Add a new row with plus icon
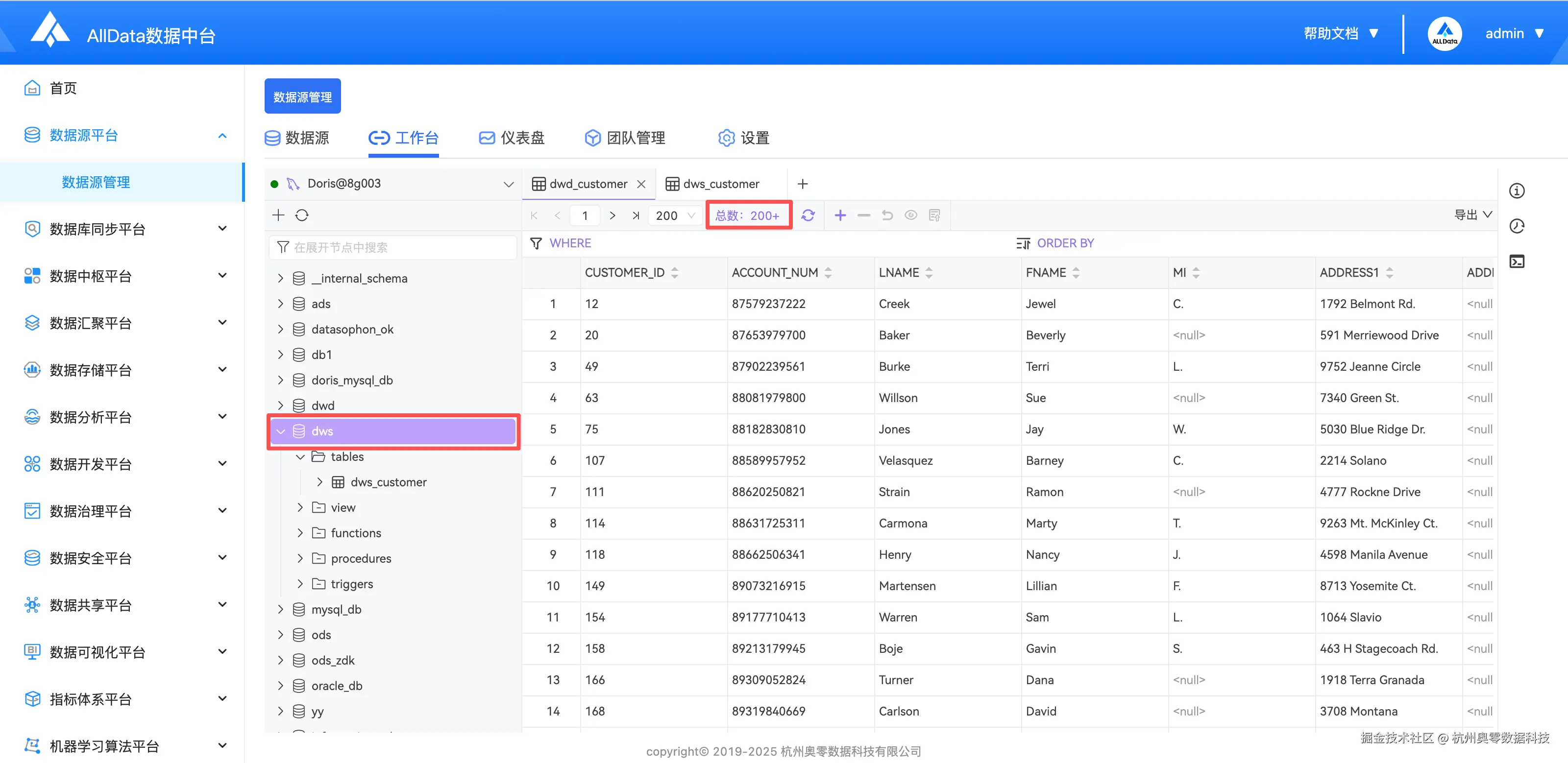 pyautogui.click(x=840, y=215)
